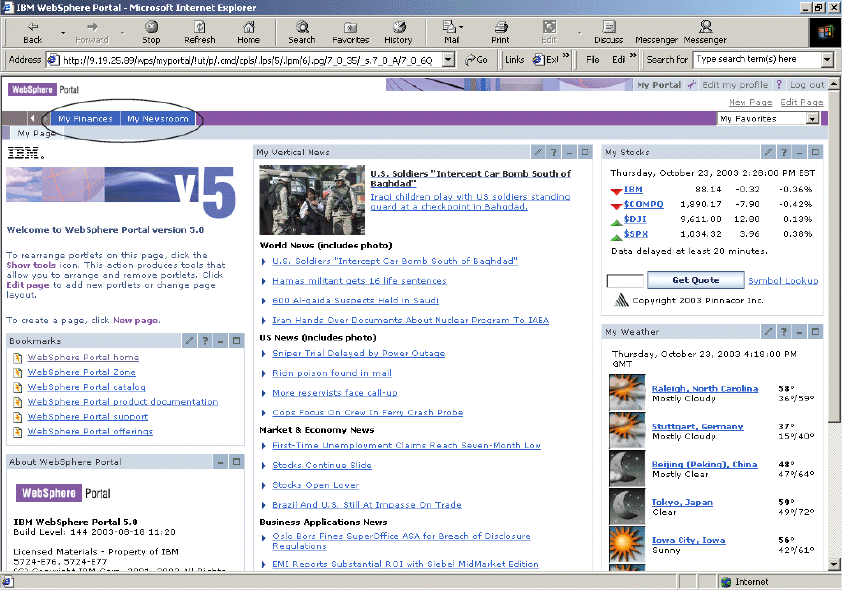Click the soldiers news photo thumbnail
Image resolution: width=842 pixels, height=590 pixels.
coord(312,200)
